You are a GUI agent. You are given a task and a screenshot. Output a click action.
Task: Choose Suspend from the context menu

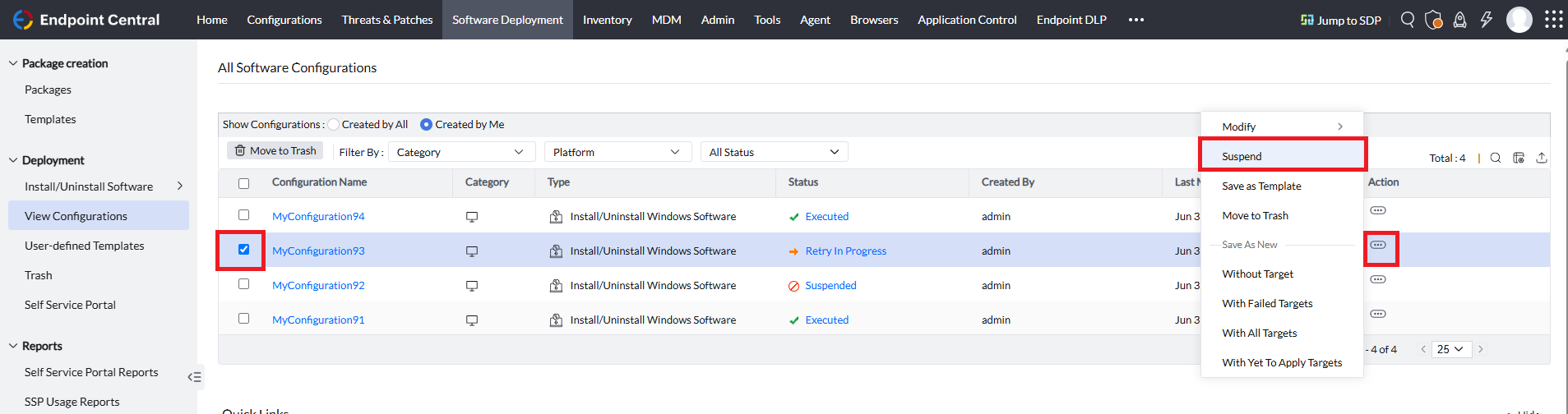click(x=1242, y=156)
